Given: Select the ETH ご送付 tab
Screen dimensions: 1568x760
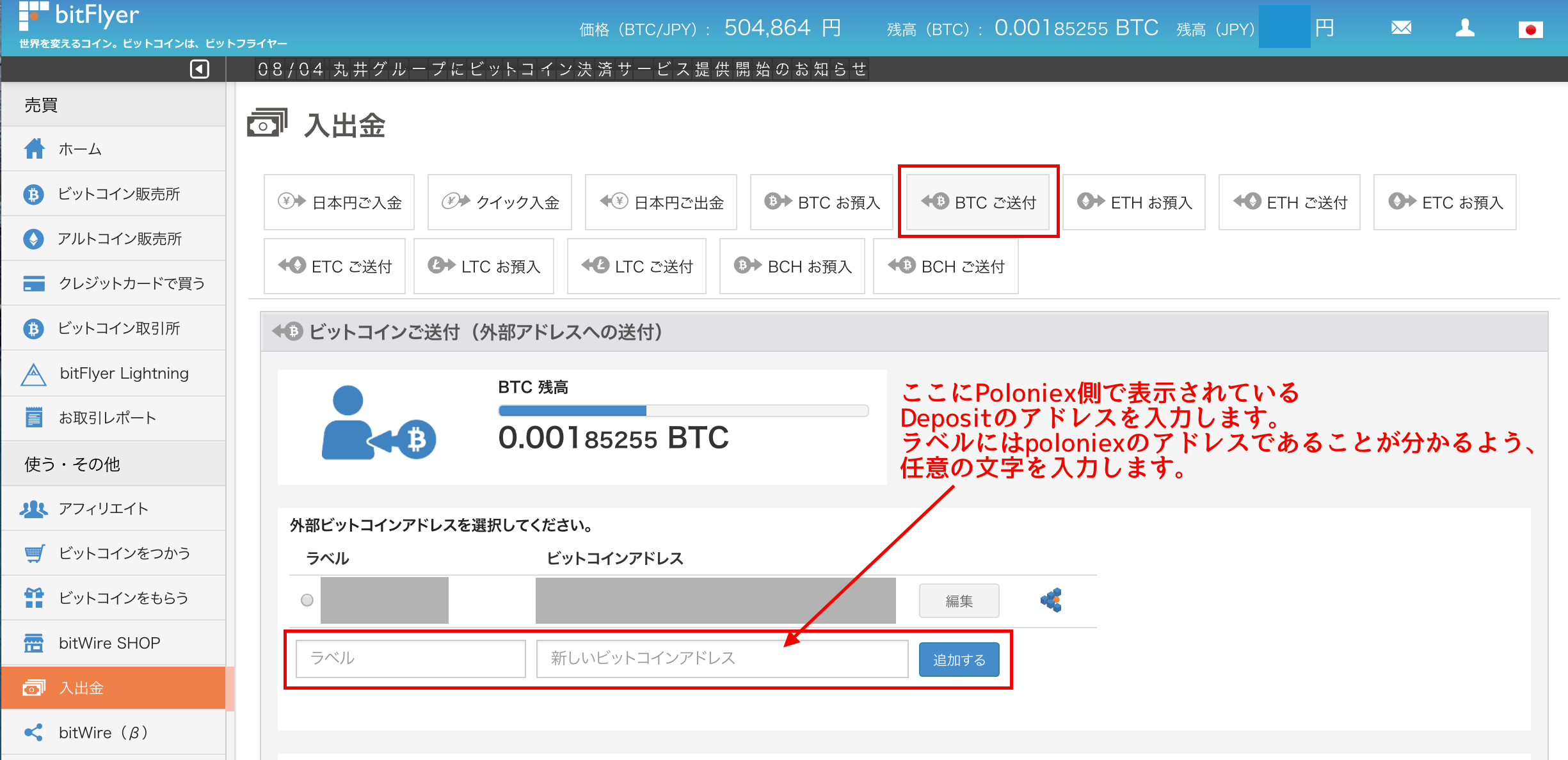Looking at the screenshot, I should tap(1290, 202).
